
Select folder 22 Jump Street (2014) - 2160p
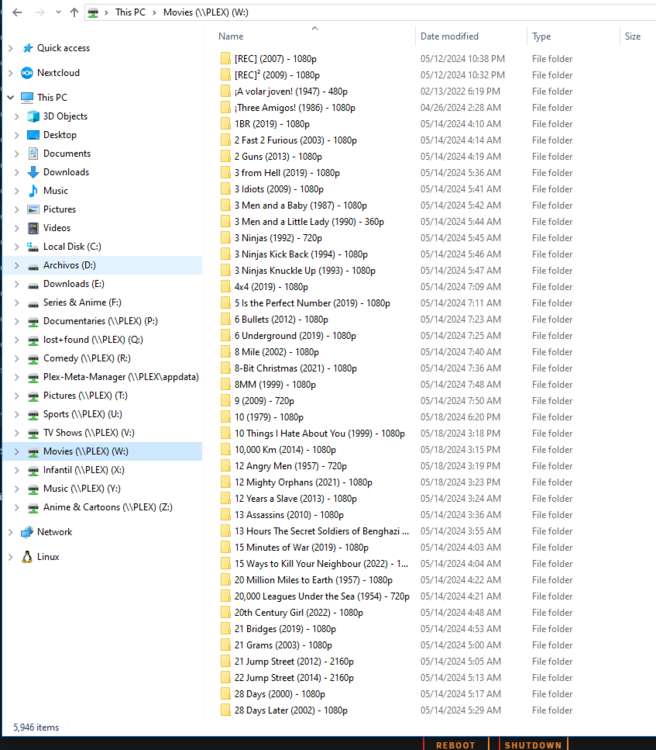[294, 678]
